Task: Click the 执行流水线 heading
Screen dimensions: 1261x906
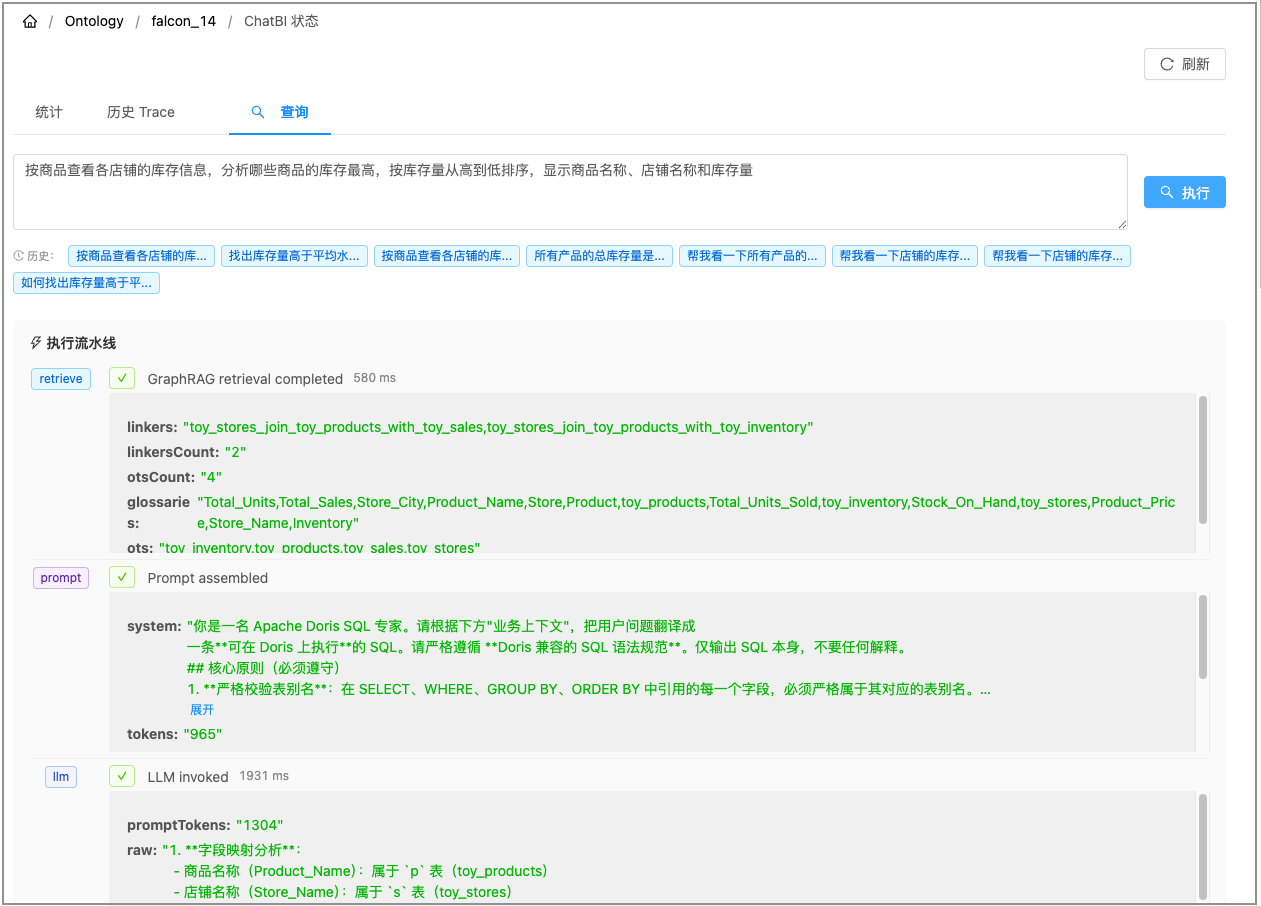Action: [82, 343]
